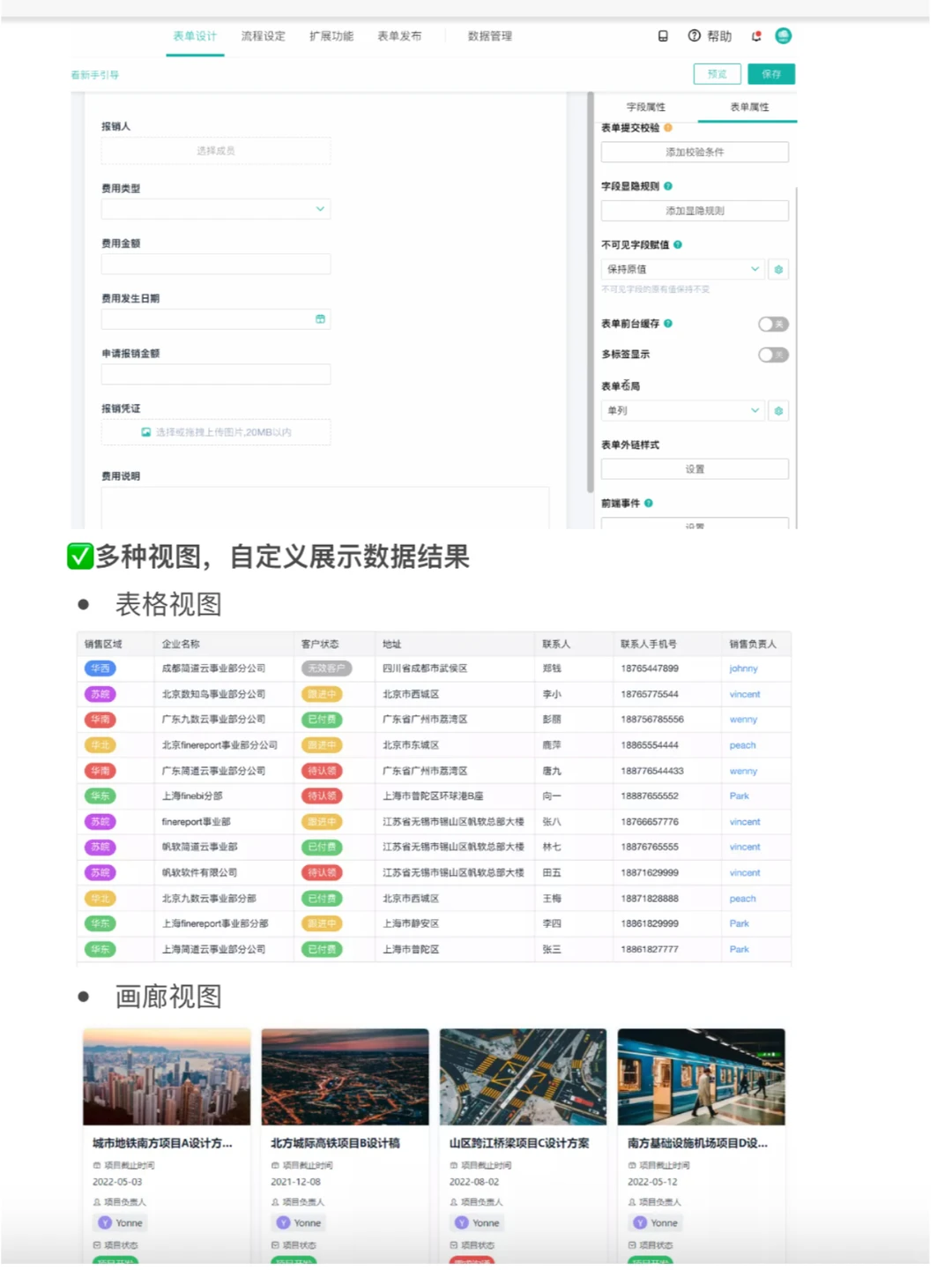Image resolution: width=952 pixels, height=1270 pixels.
Task: Click 销售区域 column header
Action: [103, 644]
